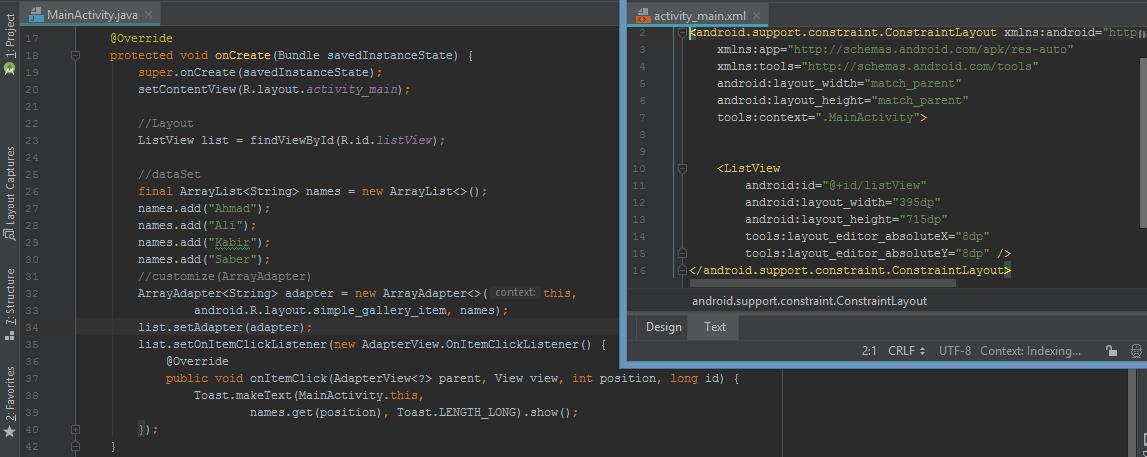Click the Hector inspector icon in status bar
The height and width of the screenshot is (457, 1147).
click(1137, 351)
